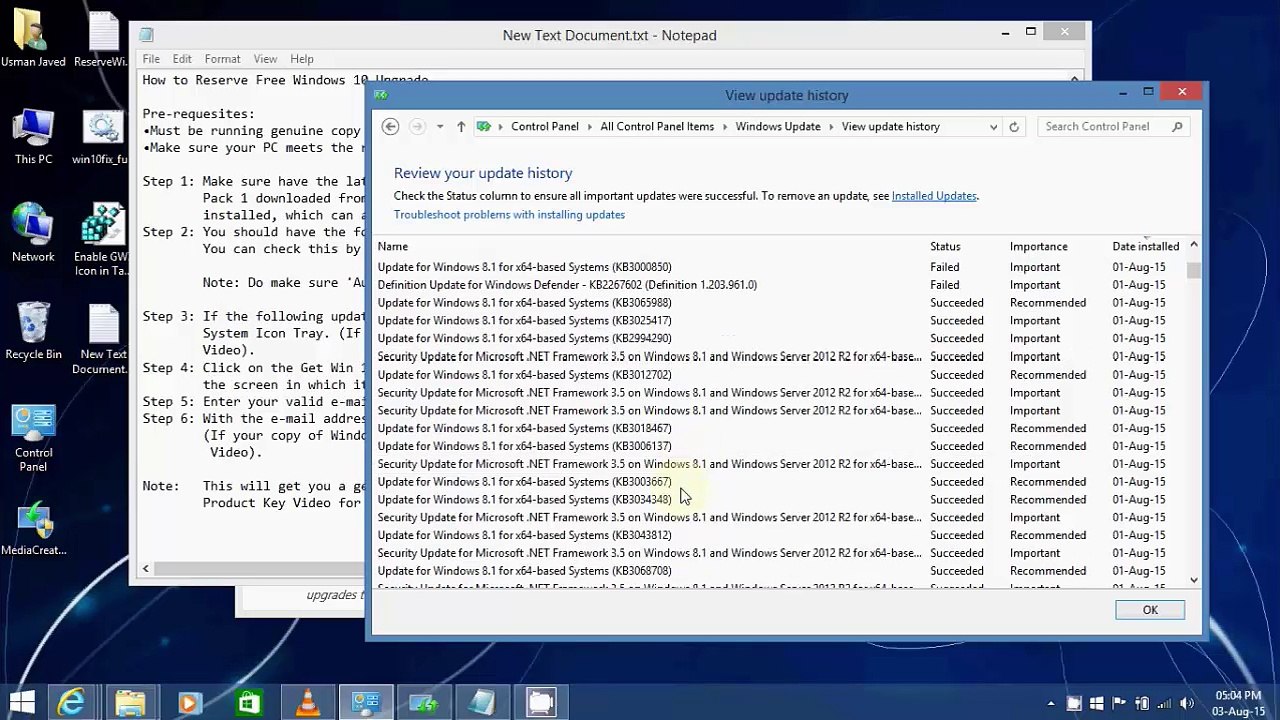Viewport: 1280px width, 720px height.
Task: Open Troubleshoot problems with installing updates link
Action: point(509,215)
